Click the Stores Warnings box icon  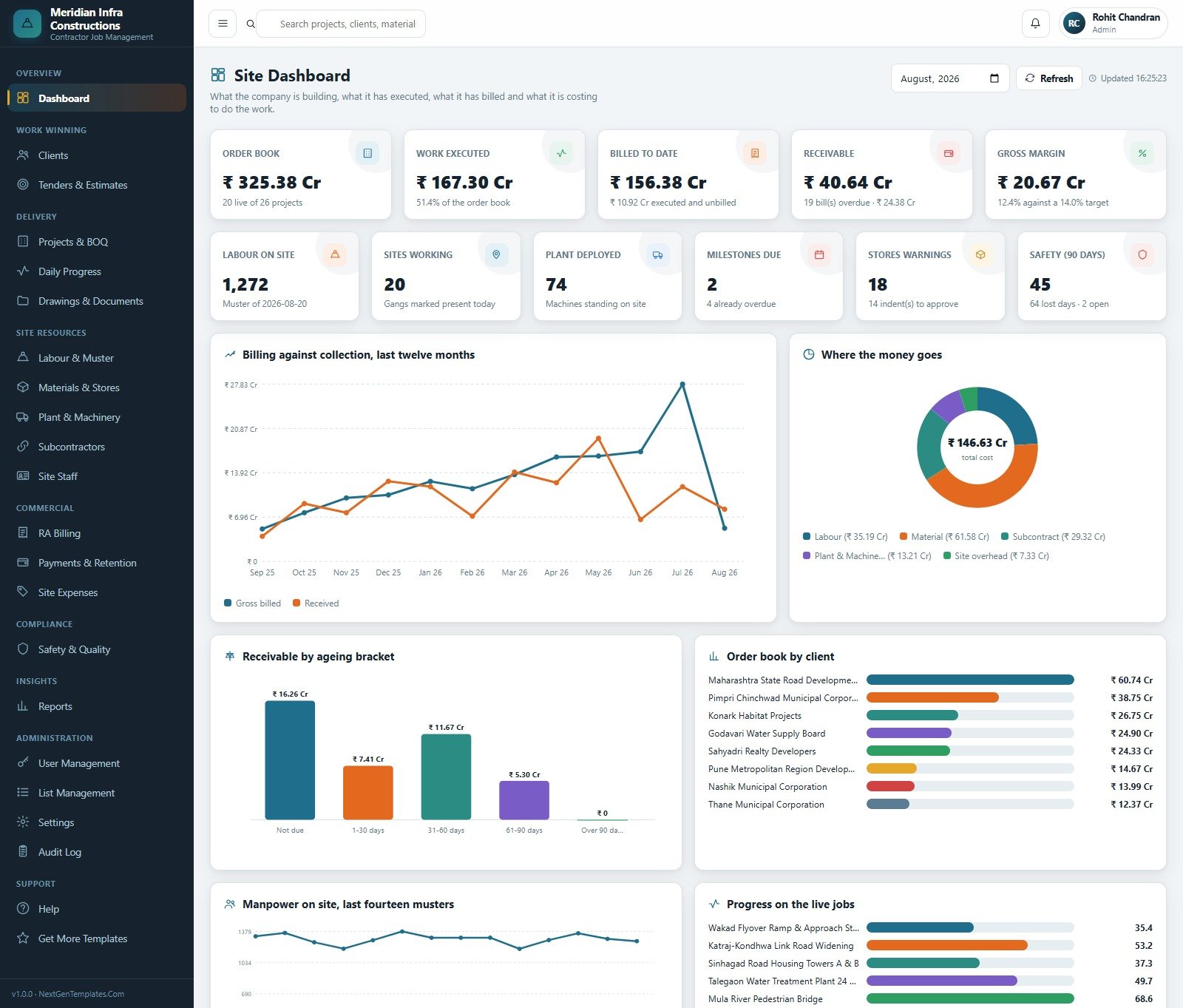980,255
